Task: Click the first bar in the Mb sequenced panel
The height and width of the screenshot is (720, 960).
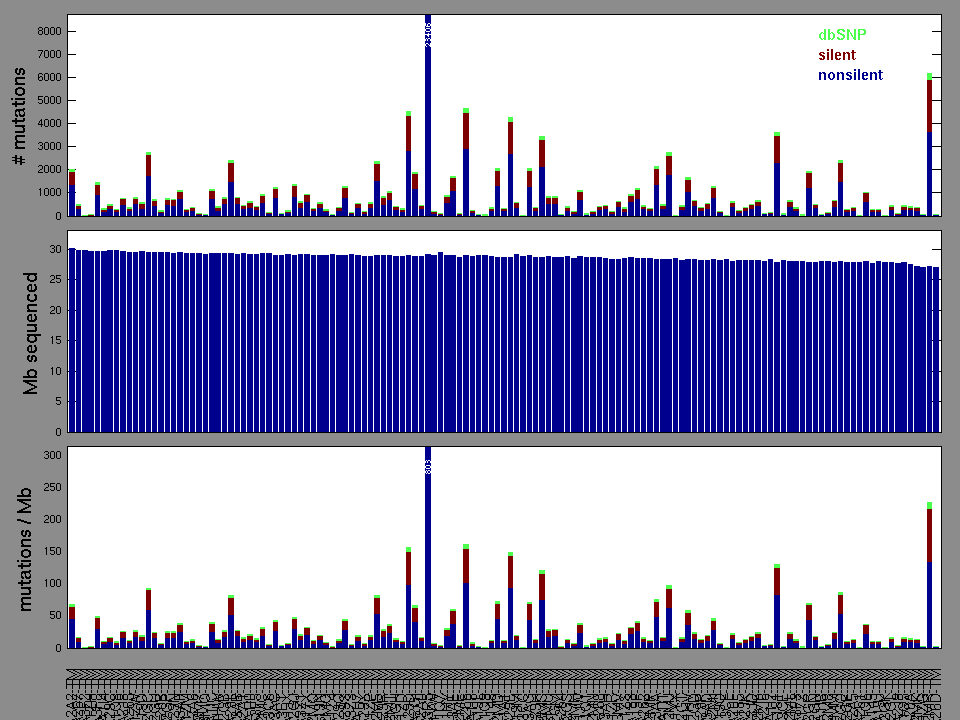Action: point(72,340)
